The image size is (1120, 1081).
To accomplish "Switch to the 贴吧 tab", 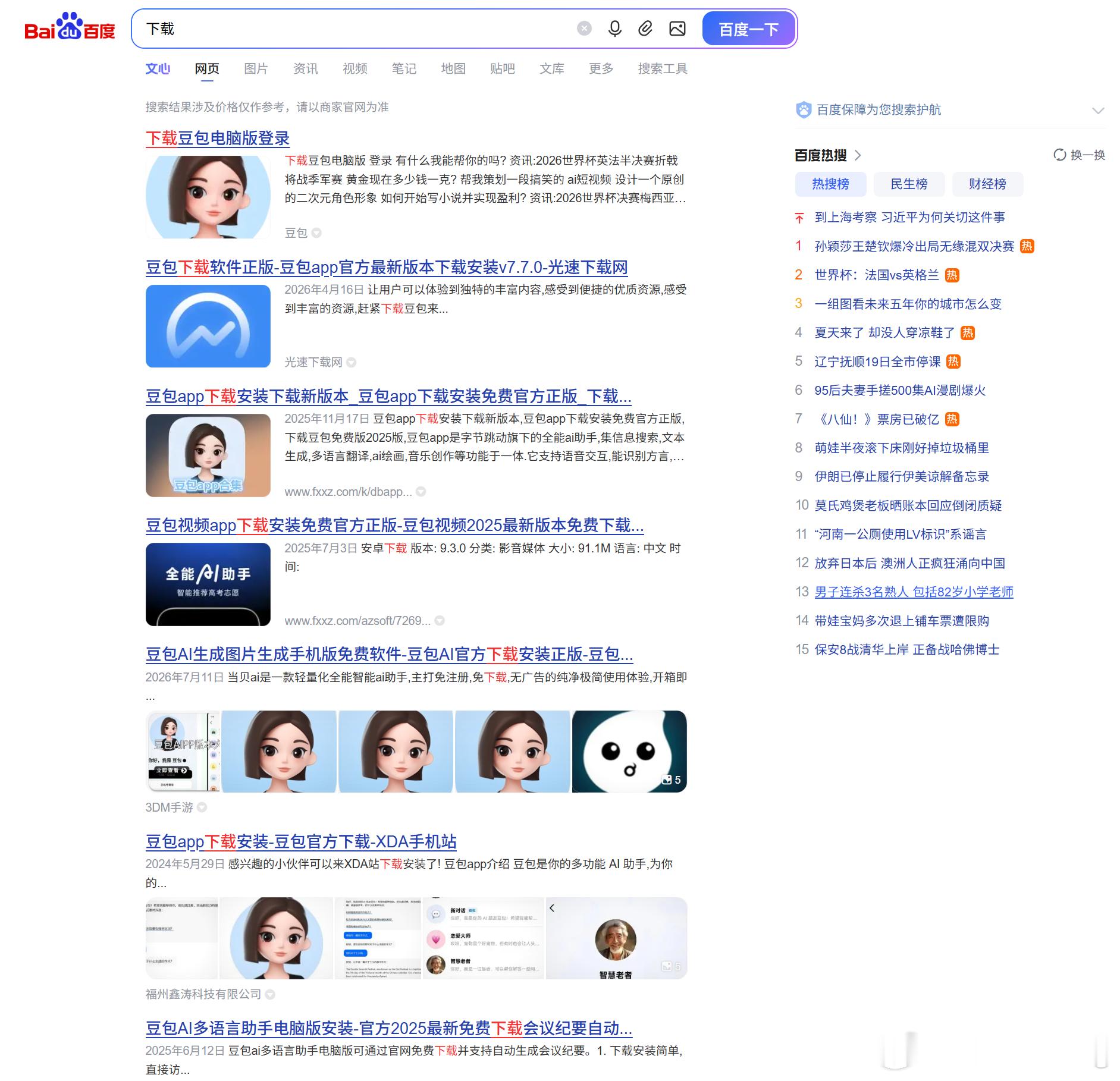I will pyautogui.click(x=503, y=69).
